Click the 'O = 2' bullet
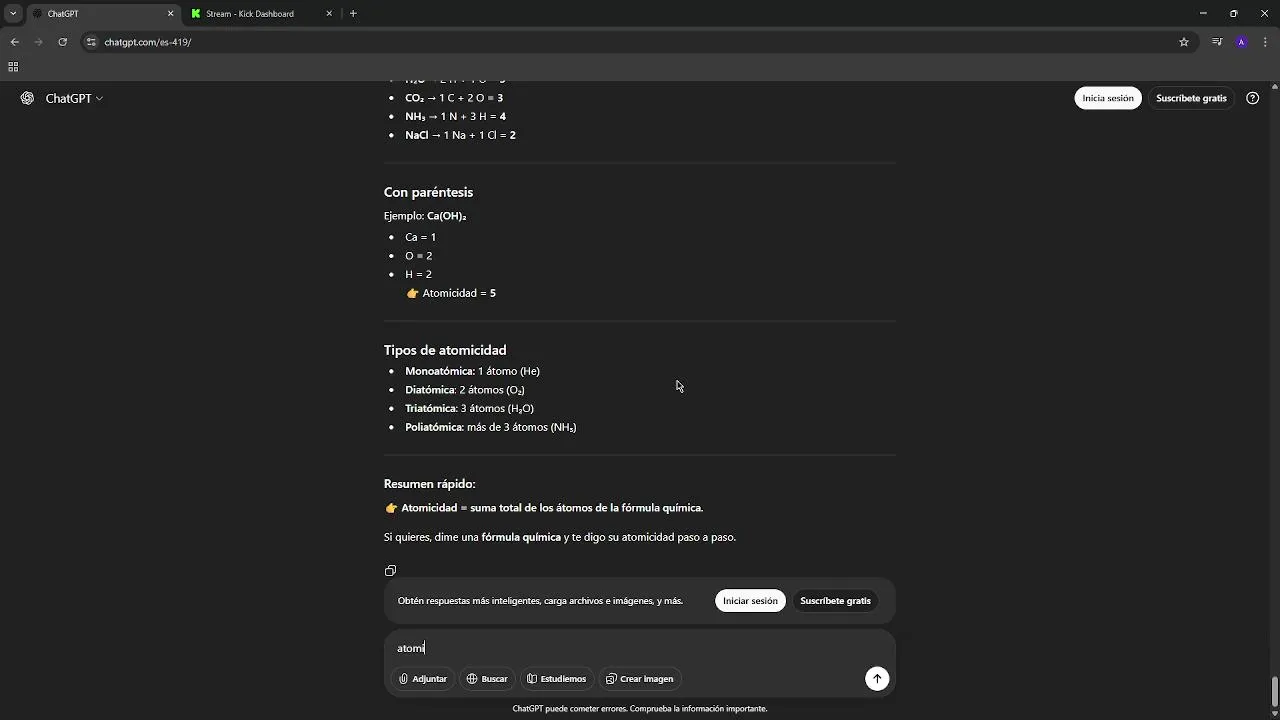This screenshot has width=1280, height=720. tap(418, 256)
